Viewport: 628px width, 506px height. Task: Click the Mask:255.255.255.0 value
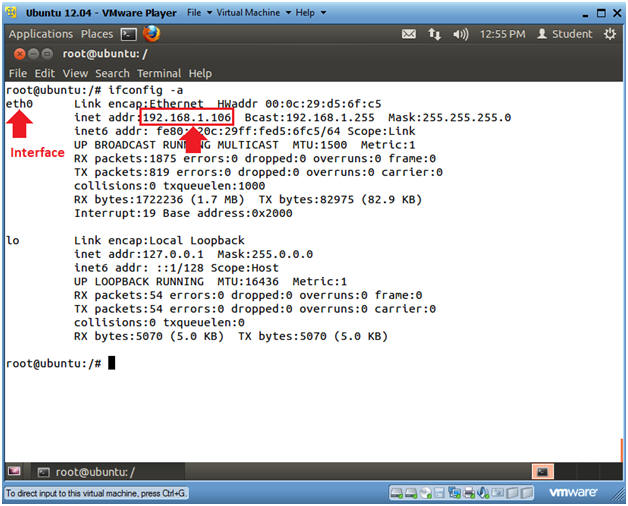[449, 117]
